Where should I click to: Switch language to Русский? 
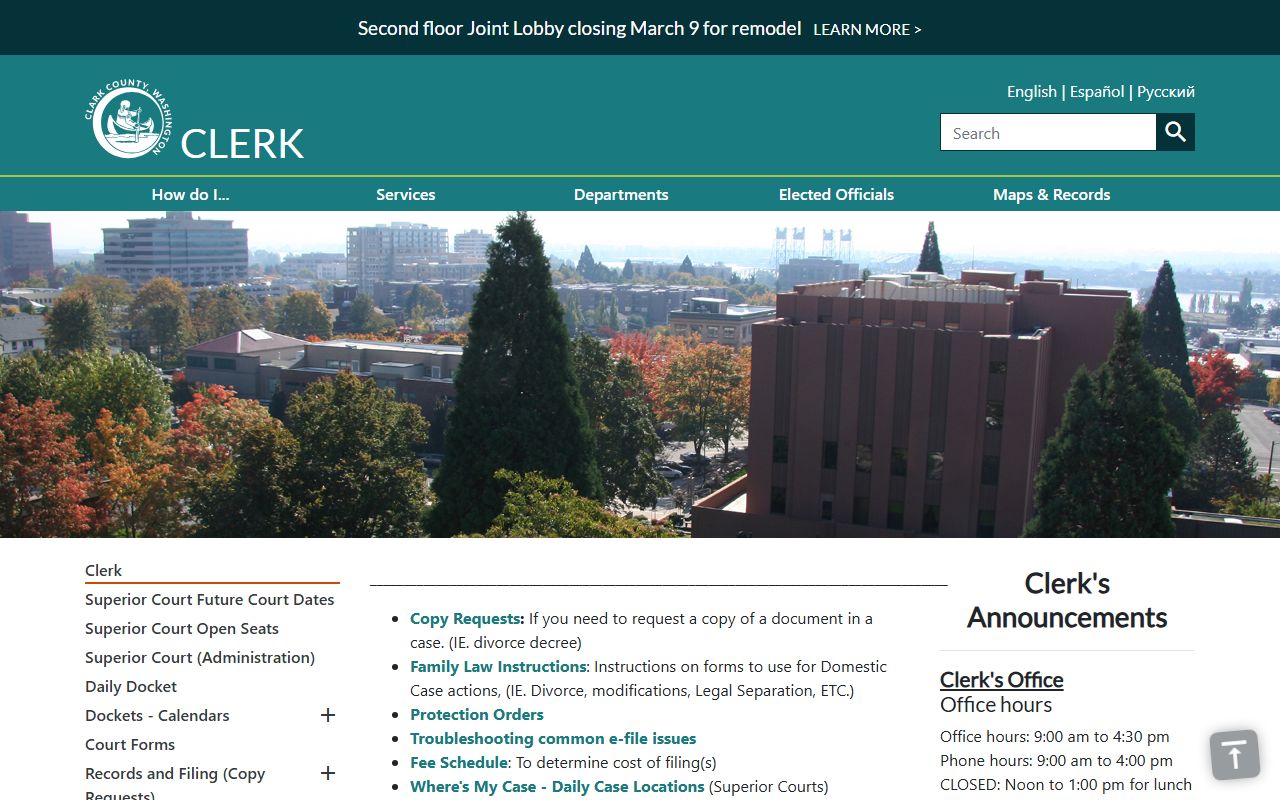(1165, 91)
